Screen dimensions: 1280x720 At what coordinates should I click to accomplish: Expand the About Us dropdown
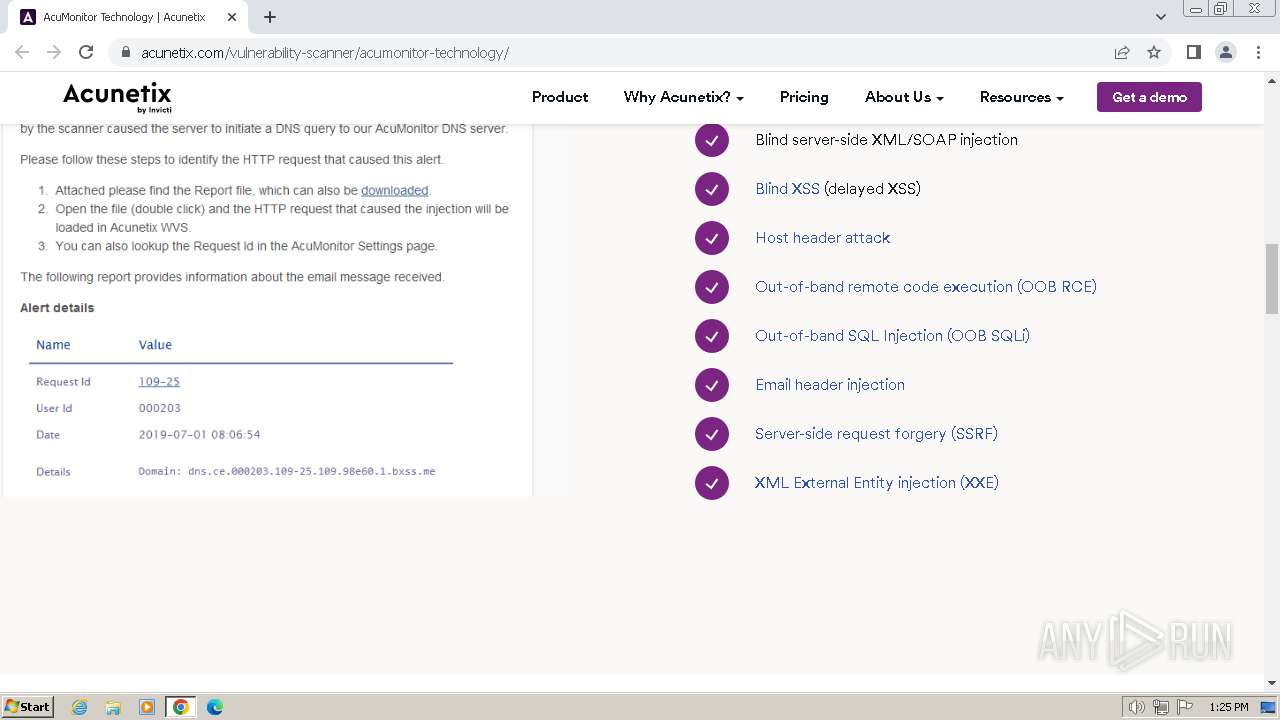click(904, 97)
